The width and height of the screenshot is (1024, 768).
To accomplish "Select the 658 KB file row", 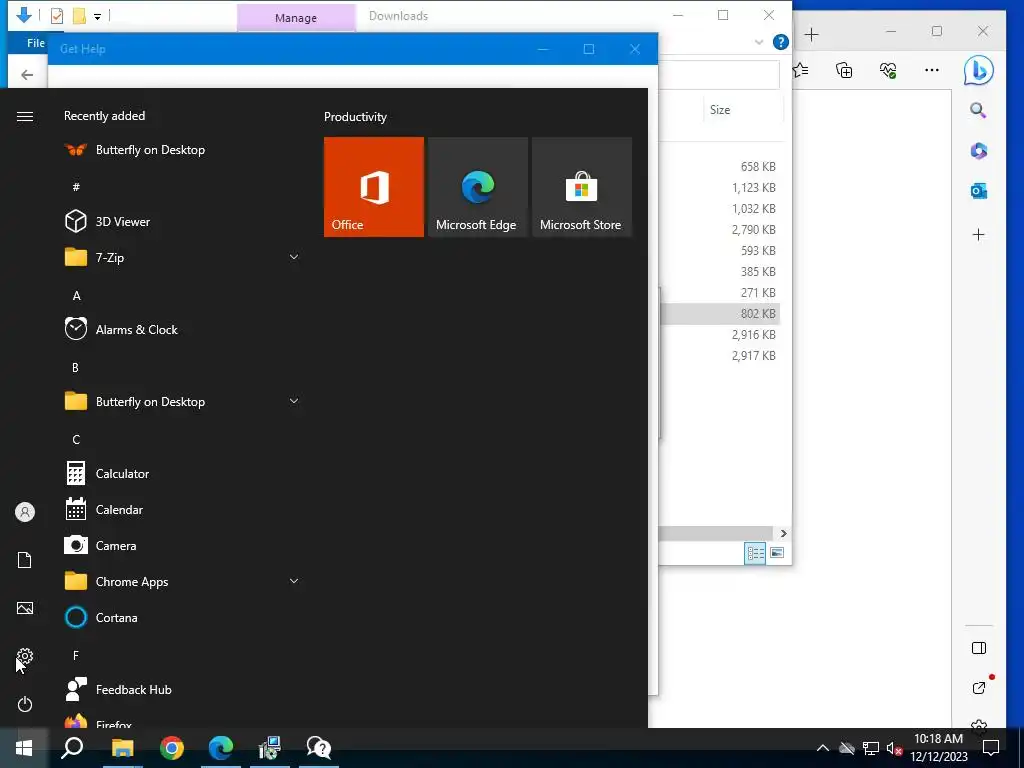I will coord(720,167).
